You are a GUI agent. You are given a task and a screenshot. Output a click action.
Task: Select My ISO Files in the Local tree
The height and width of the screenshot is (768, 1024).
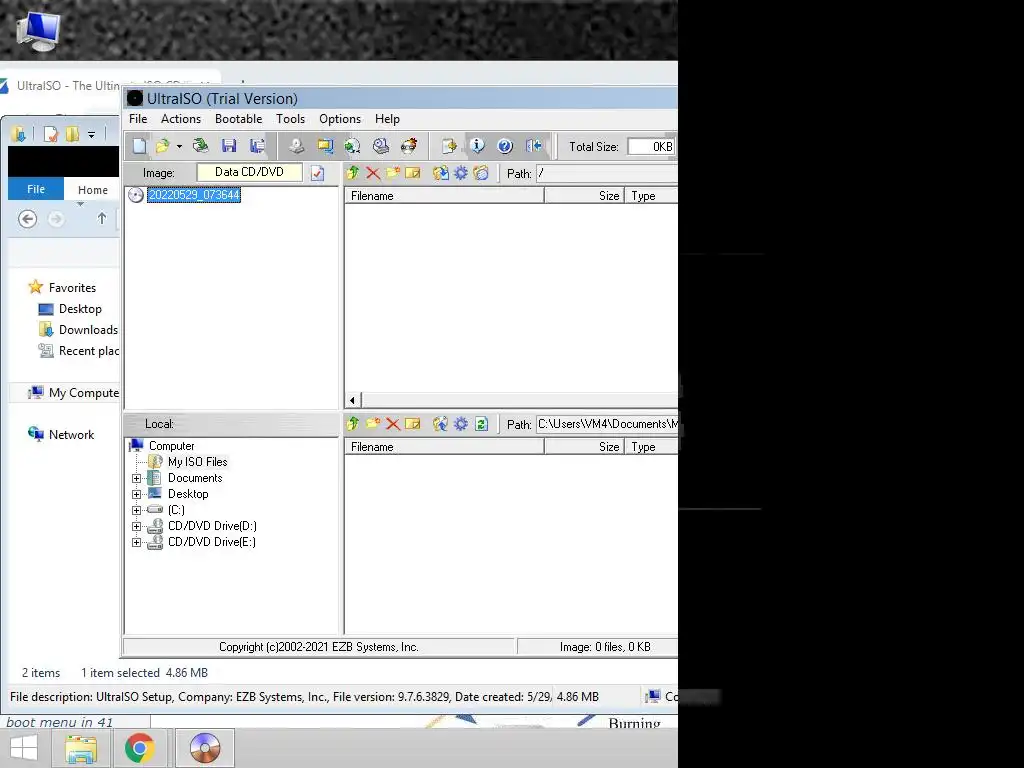coord(197,462)
